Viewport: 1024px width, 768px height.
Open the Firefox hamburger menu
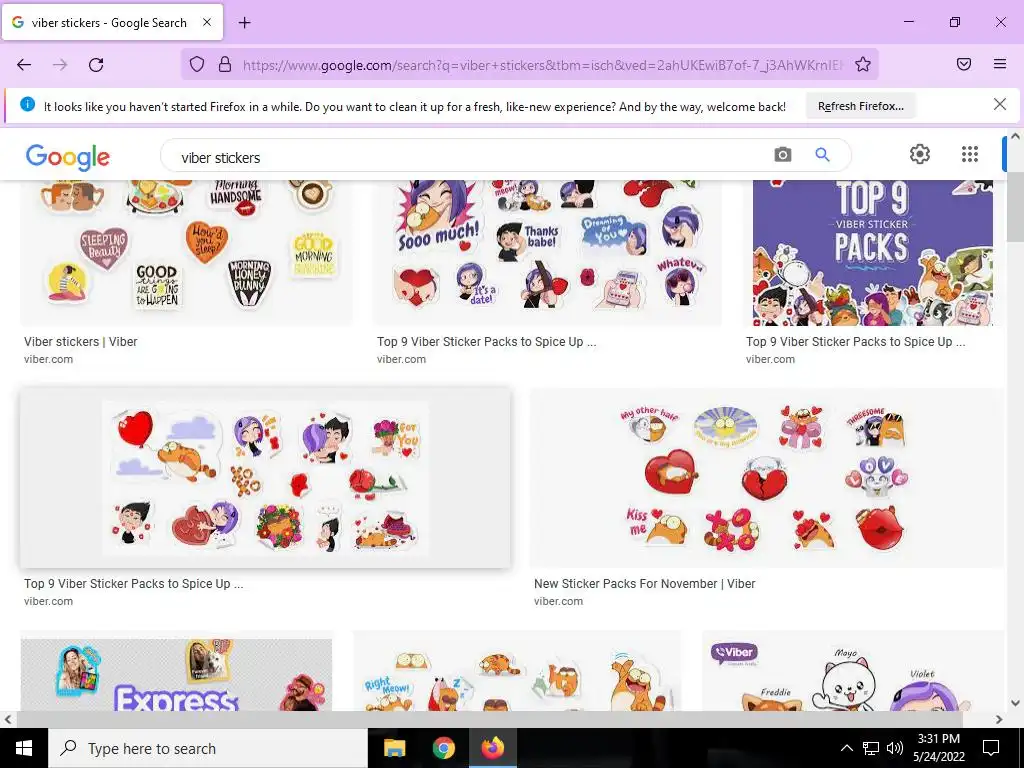click(x=1000, y=64)
